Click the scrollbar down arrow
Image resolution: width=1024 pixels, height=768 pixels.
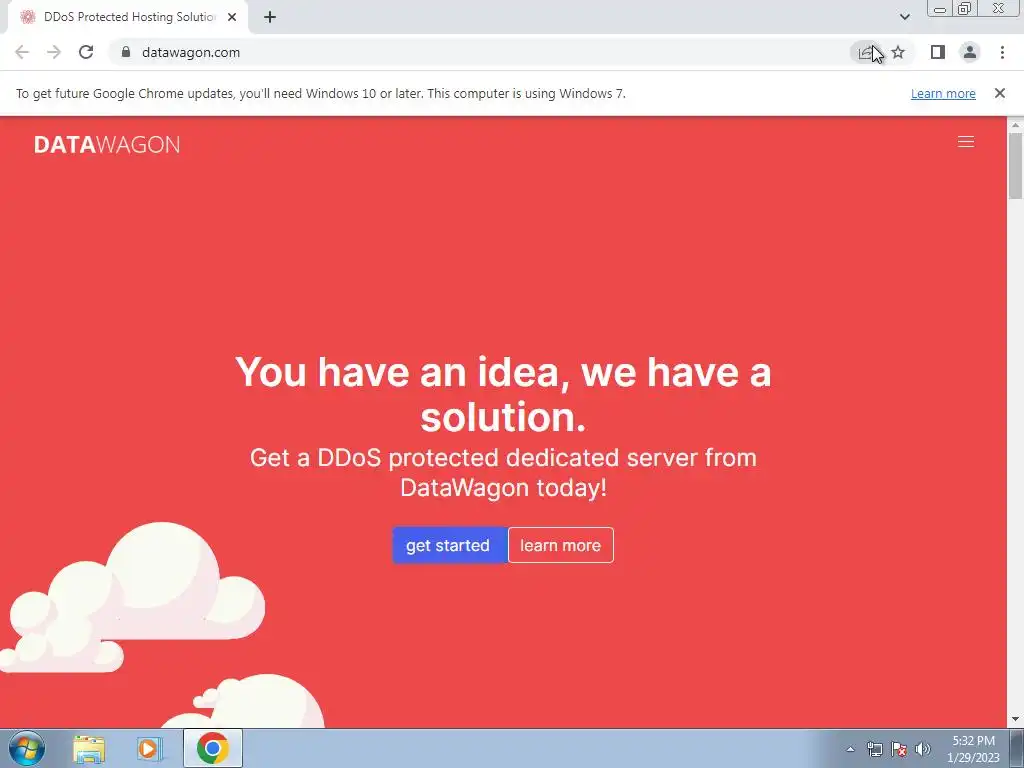coord(1016,720)
